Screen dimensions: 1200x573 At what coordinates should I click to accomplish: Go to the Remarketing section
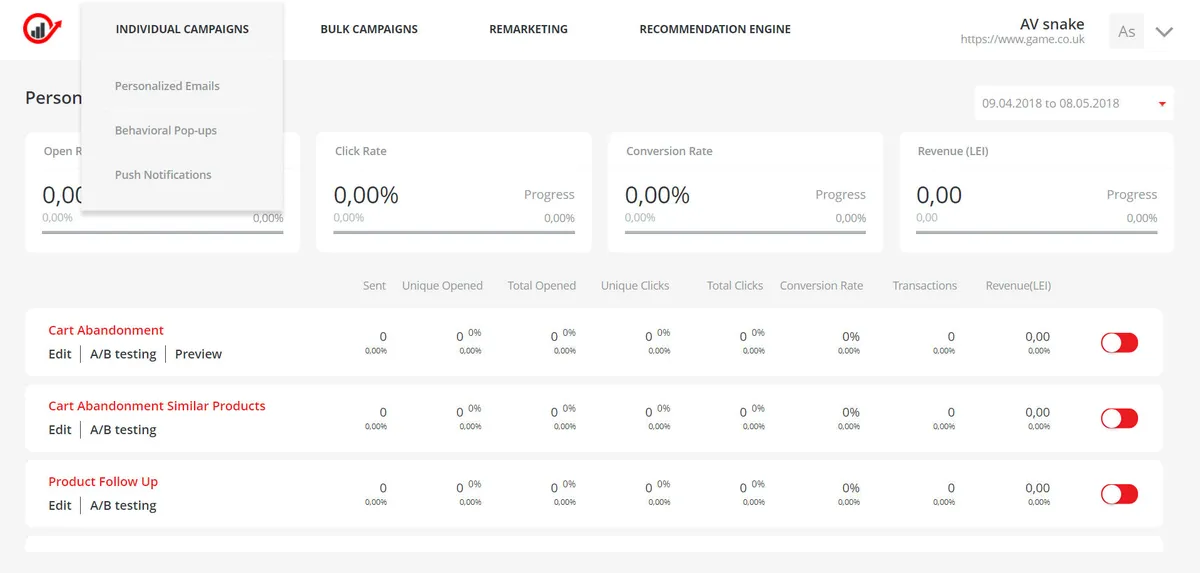click(x=528, y=29)
